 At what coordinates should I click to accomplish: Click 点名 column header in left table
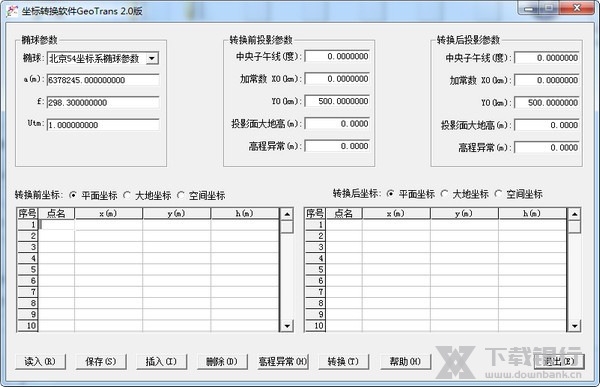click(57, 214)
